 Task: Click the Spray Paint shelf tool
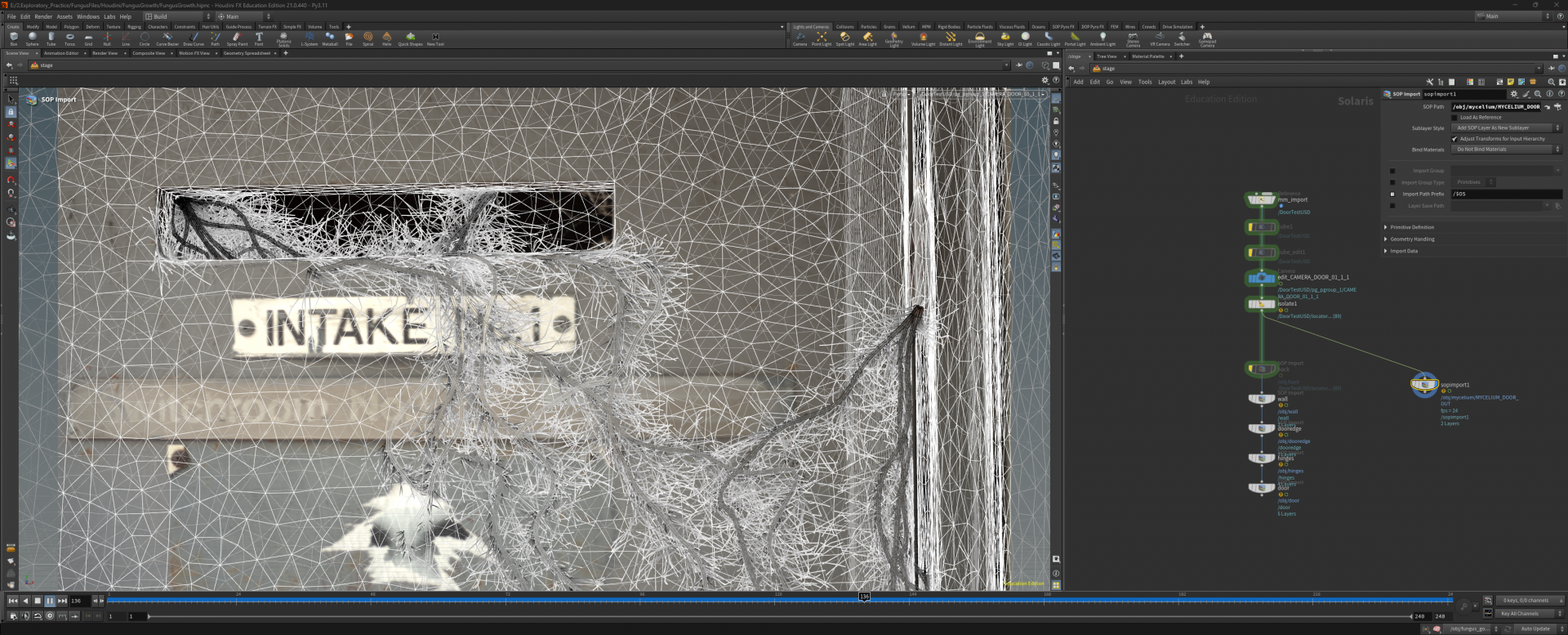click(237, 38)
